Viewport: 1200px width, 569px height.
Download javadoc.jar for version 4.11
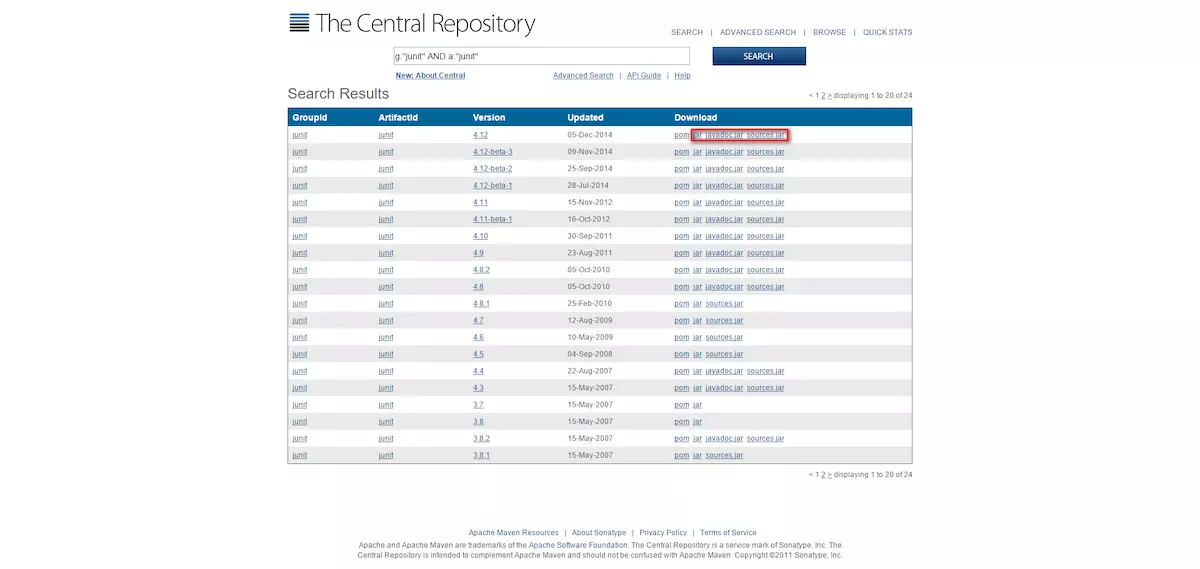click(724, 202)
